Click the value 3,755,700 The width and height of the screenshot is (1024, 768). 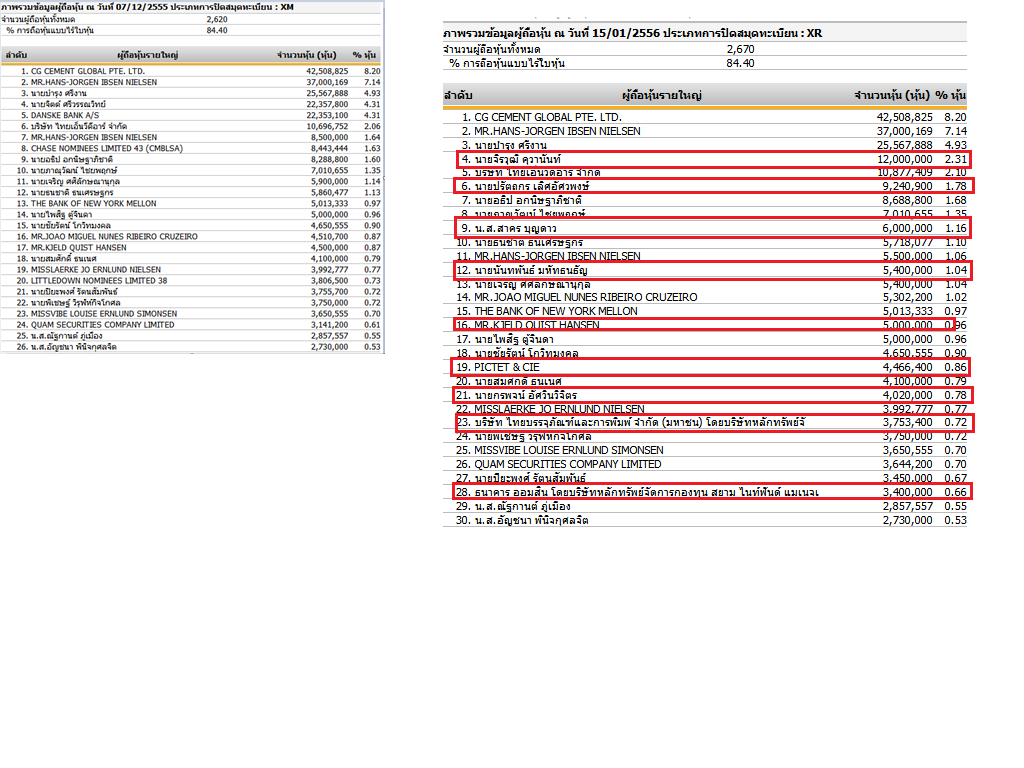[x=329, y=292]
